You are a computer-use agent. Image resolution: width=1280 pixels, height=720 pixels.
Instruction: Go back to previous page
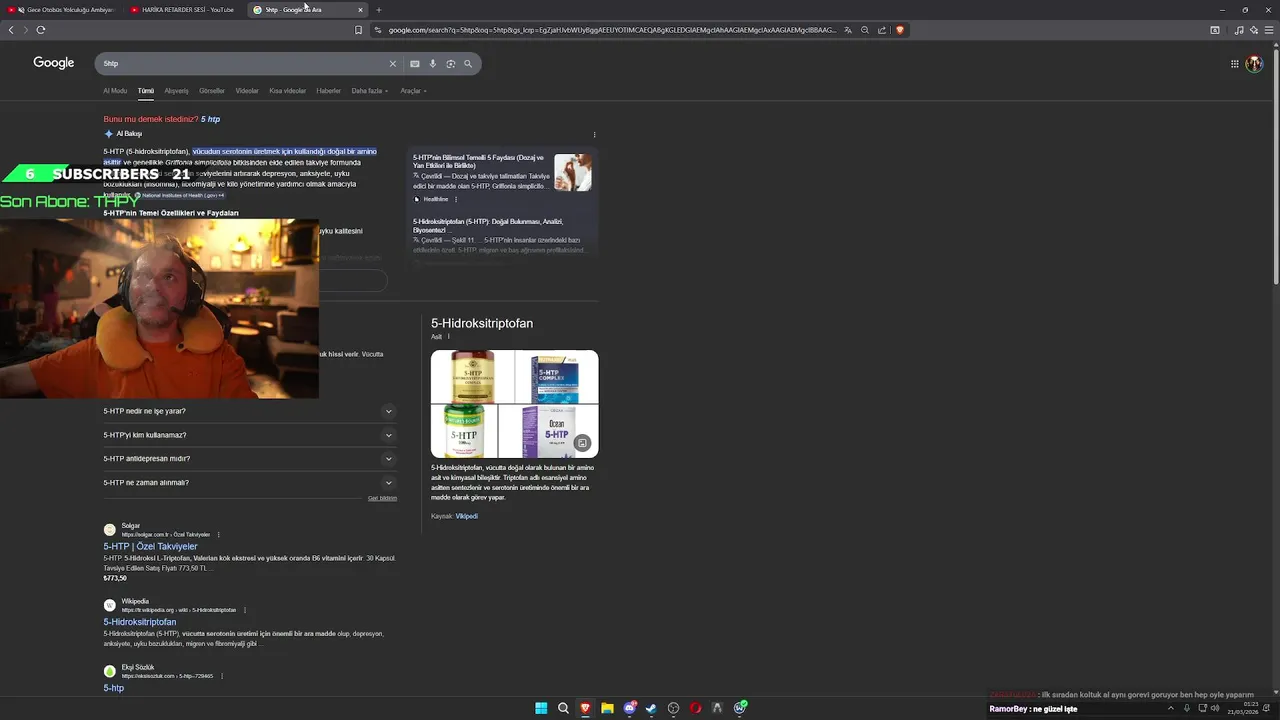(x=11, y=30)
